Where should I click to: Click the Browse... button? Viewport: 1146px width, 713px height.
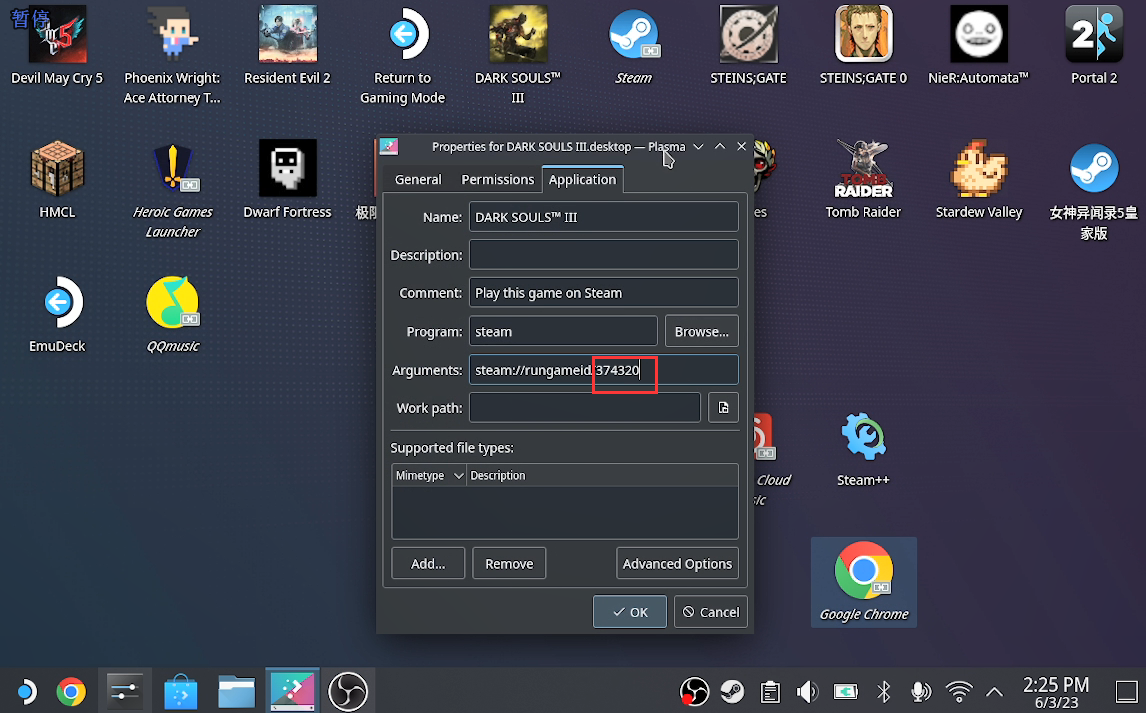pyautogui.click(x=702, y=332)
